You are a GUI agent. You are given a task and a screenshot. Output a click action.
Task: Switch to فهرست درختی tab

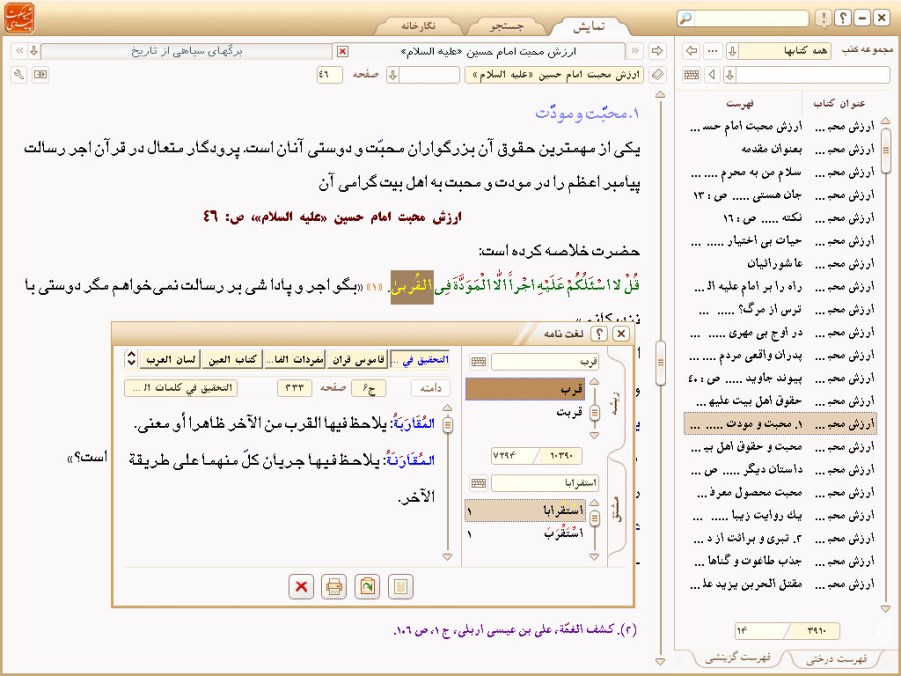tap(836, 659)
